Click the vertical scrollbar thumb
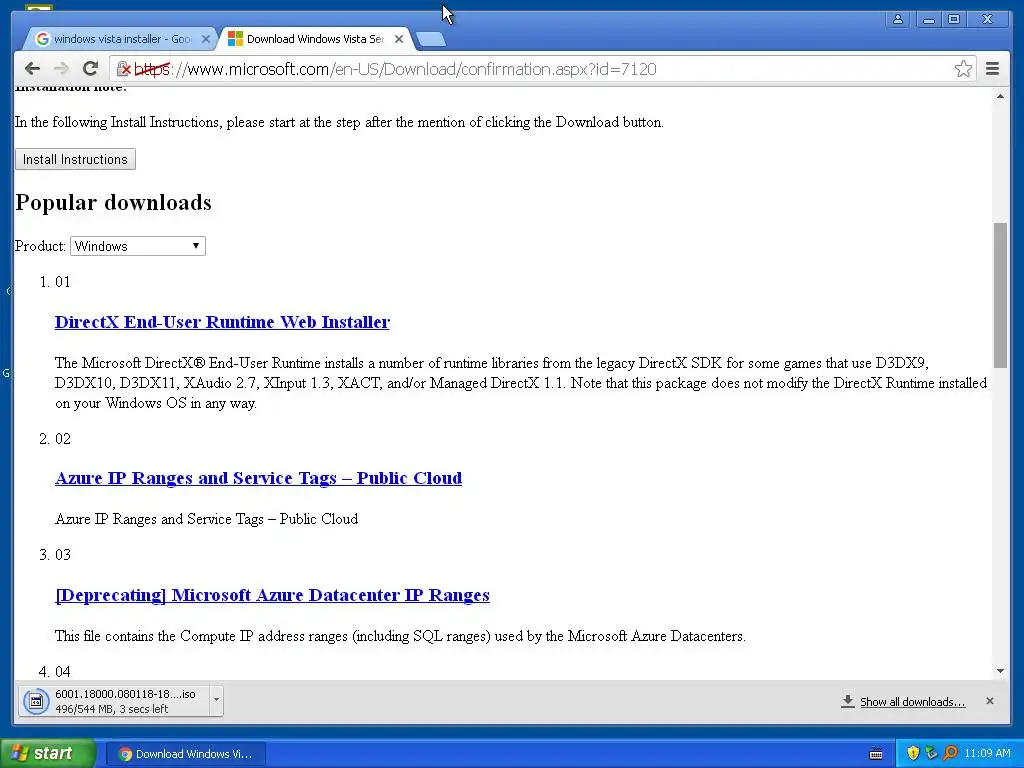Screen dimensions: 1024x768 1000,295
